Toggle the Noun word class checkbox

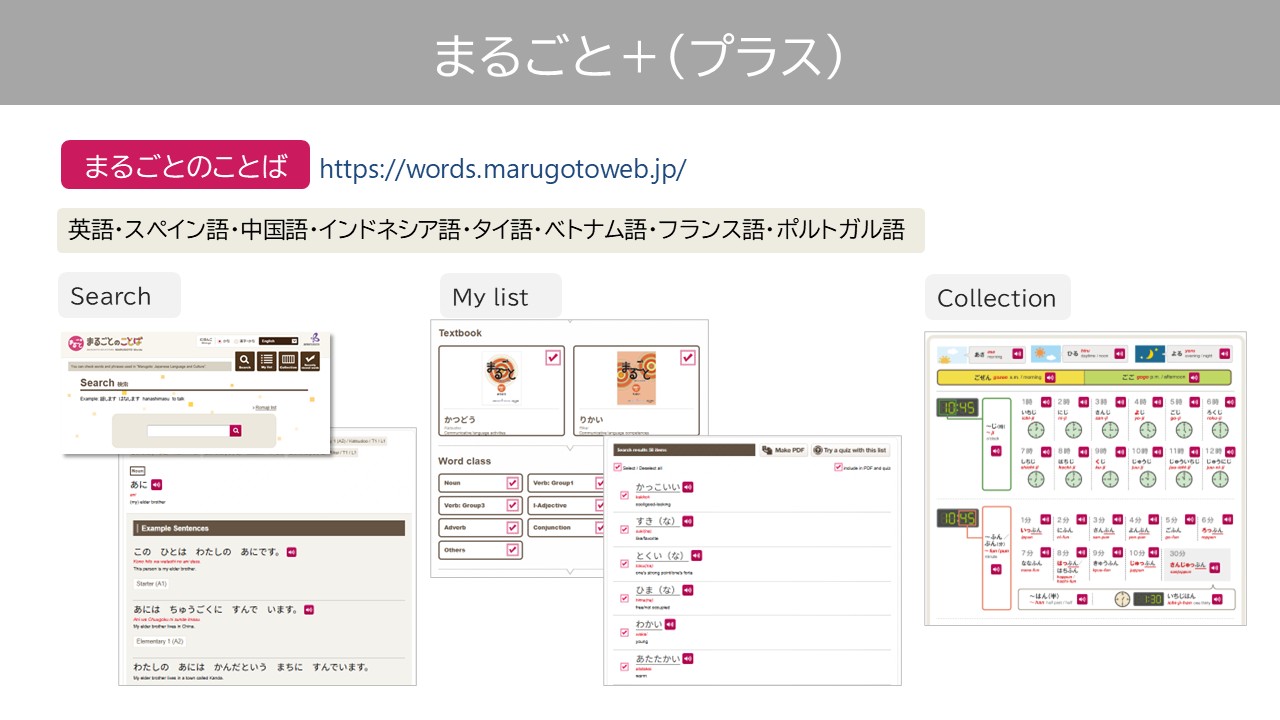coord(513,483)
